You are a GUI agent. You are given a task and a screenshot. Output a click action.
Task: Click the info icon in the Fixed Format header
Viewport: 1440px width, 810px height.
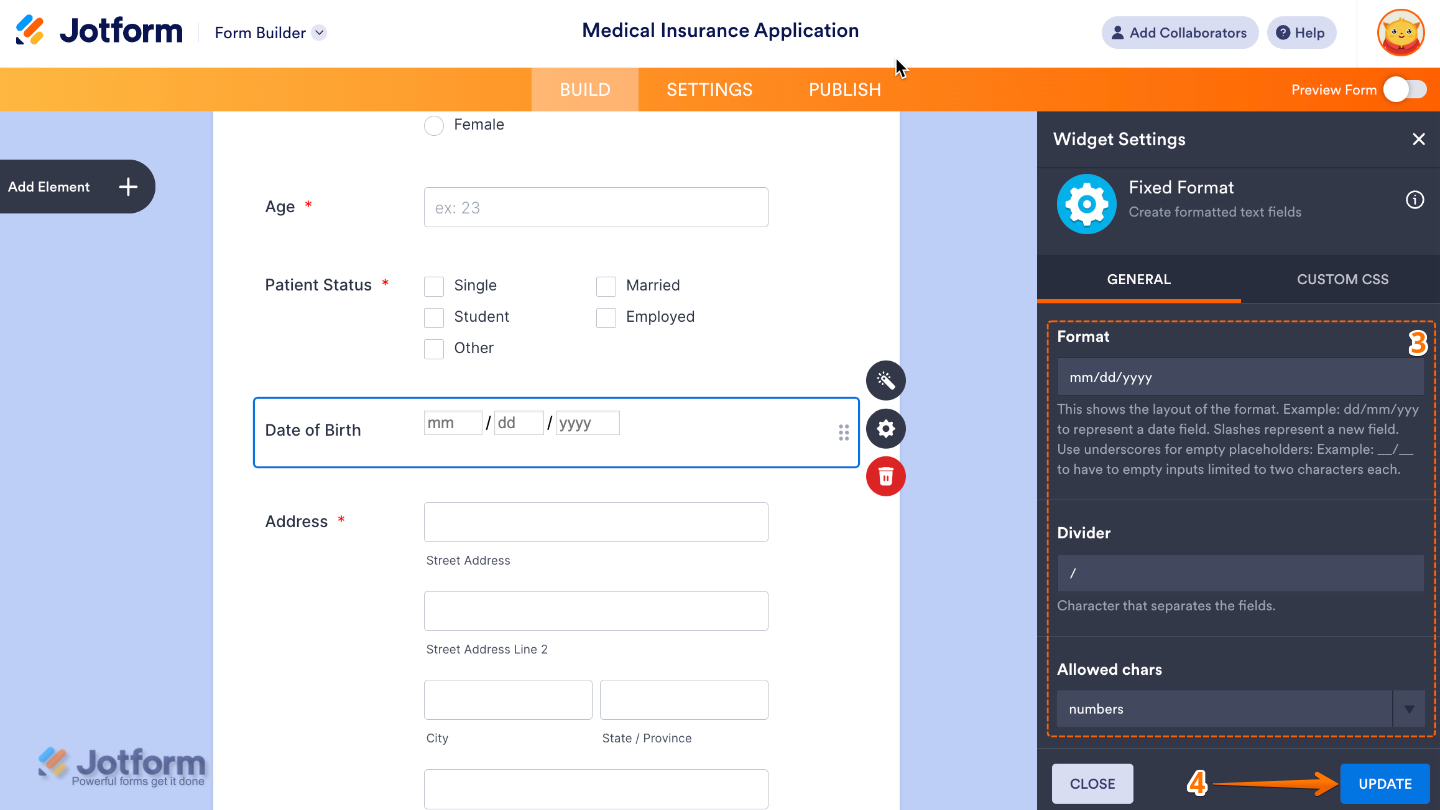1414,200
